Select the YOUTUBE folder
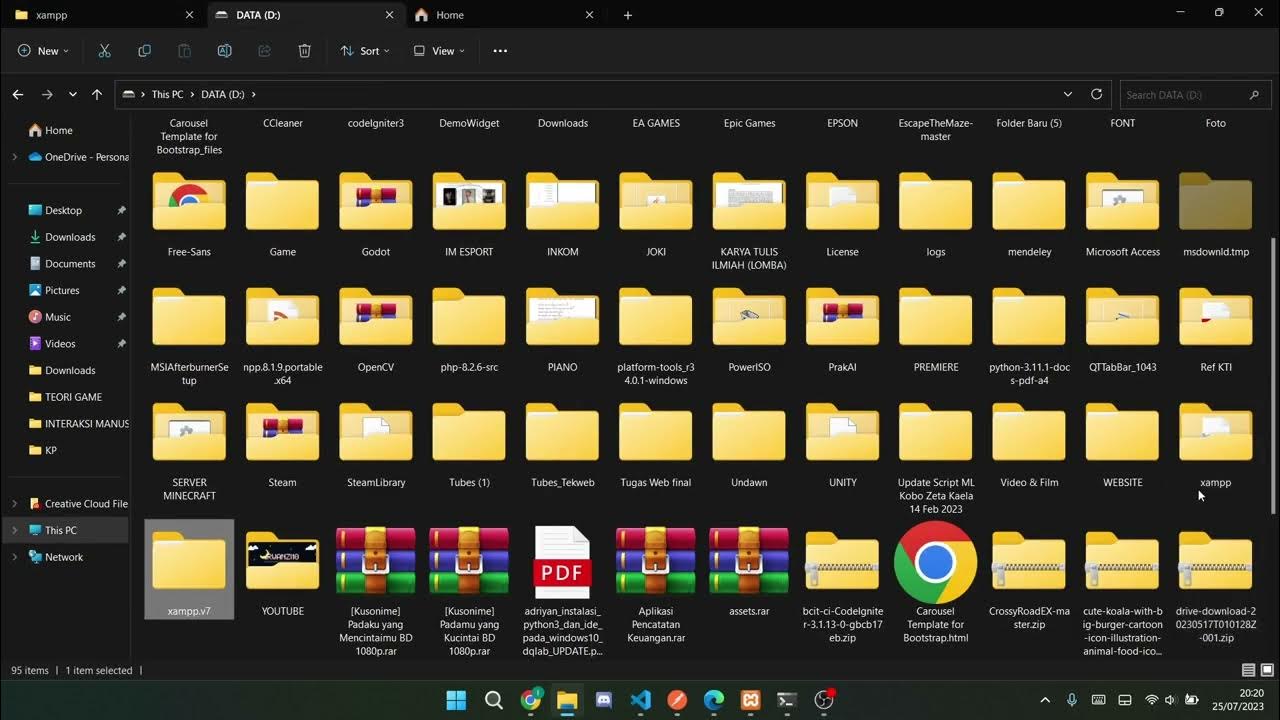1280x720 pixels. coord(282,573)
